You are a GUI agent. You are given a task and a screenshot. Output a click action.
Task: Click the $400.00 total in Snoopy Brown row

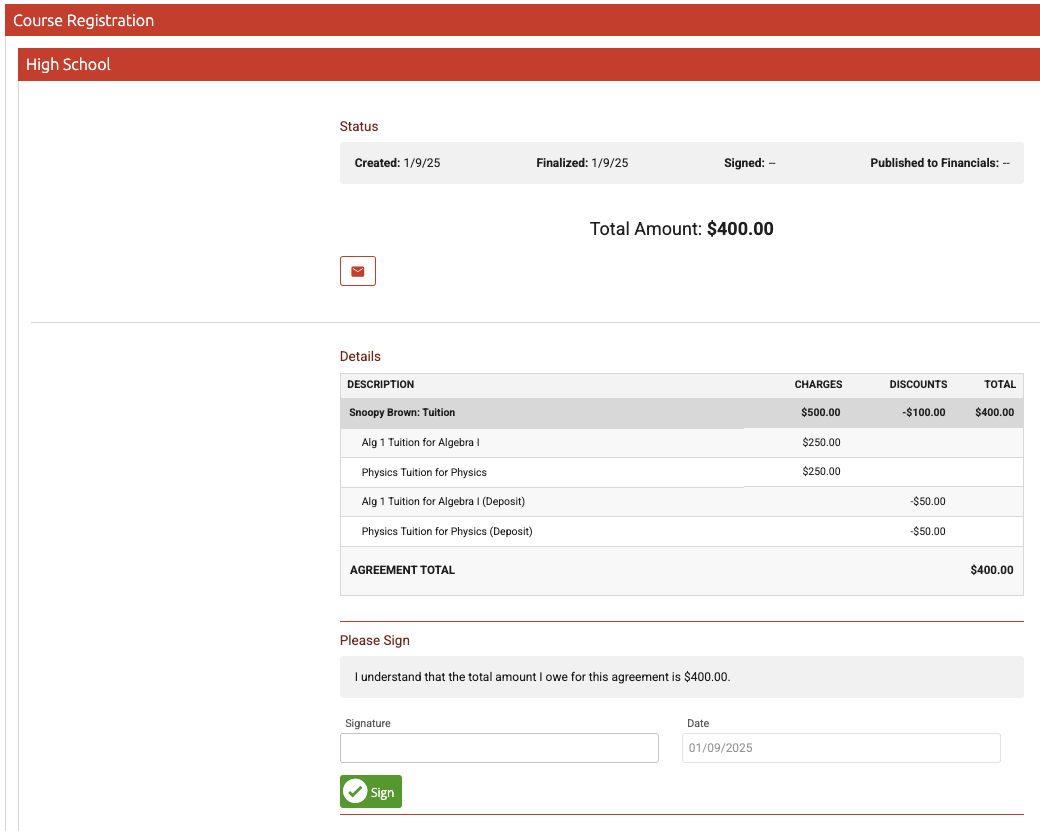tap(994, 413)
